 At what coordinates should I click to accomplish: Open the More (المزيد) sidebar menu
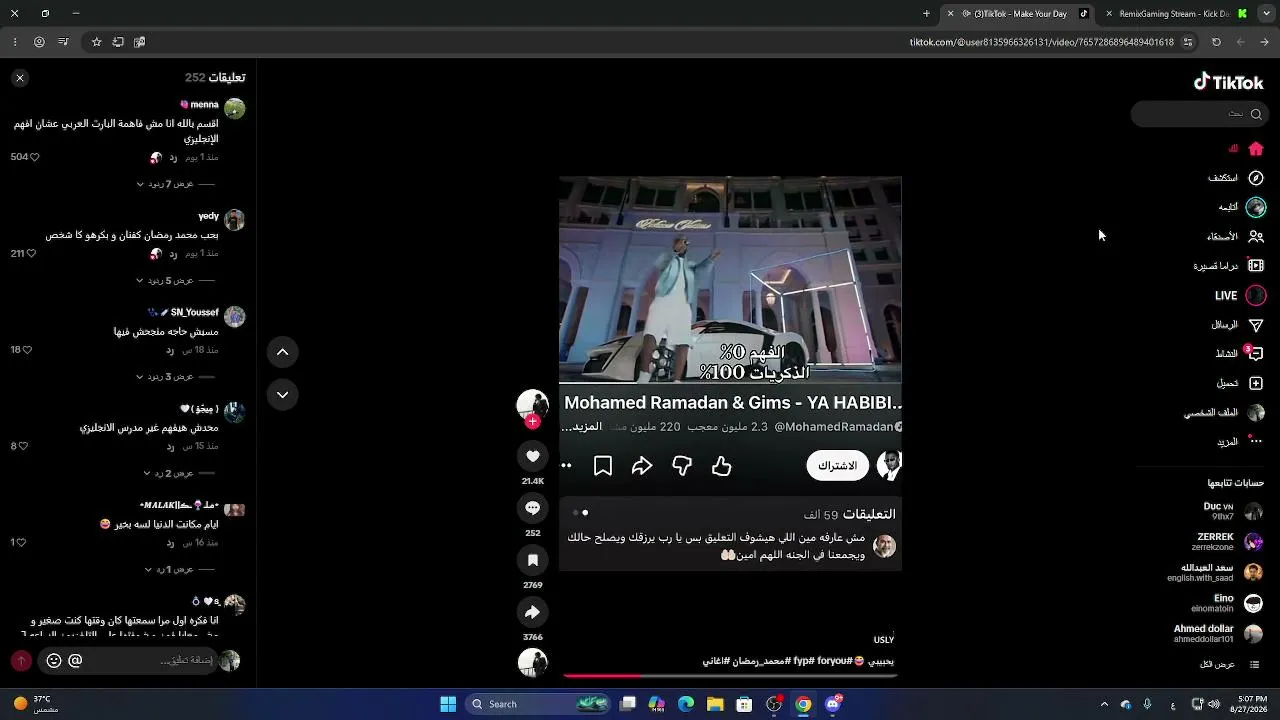[1256, 442]
